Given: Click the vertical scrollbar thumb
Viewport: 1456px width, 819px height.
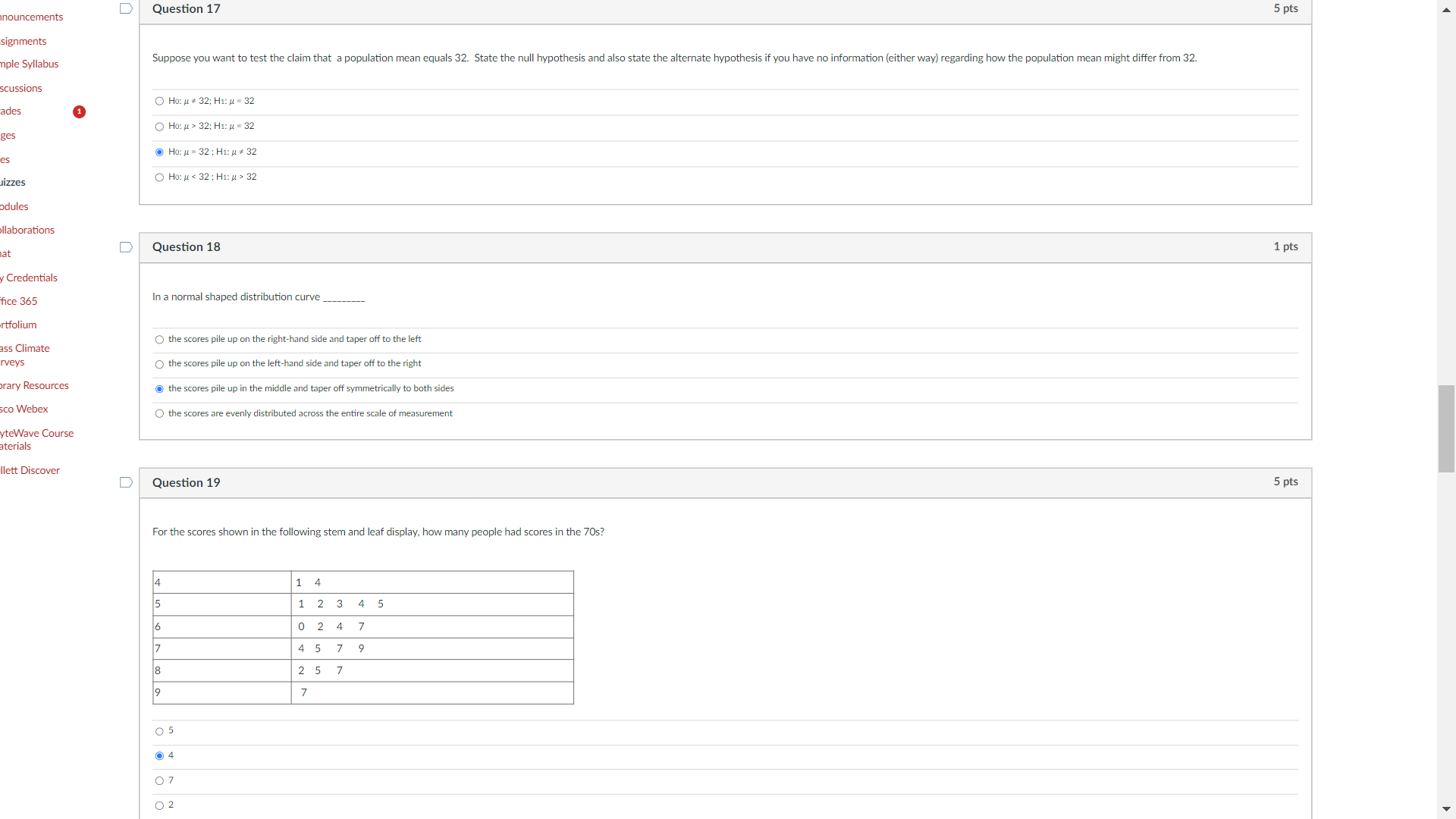Looking at the screenshot, I should (x=1446, y=428).
